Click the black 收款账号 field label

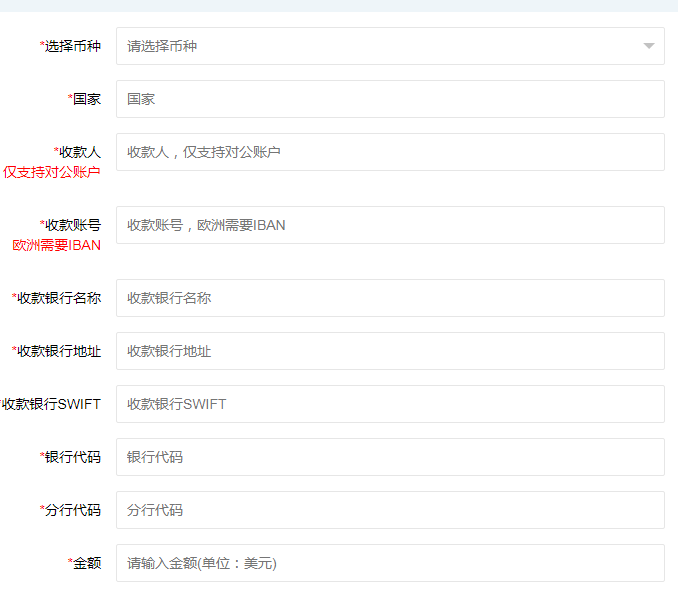72,225
